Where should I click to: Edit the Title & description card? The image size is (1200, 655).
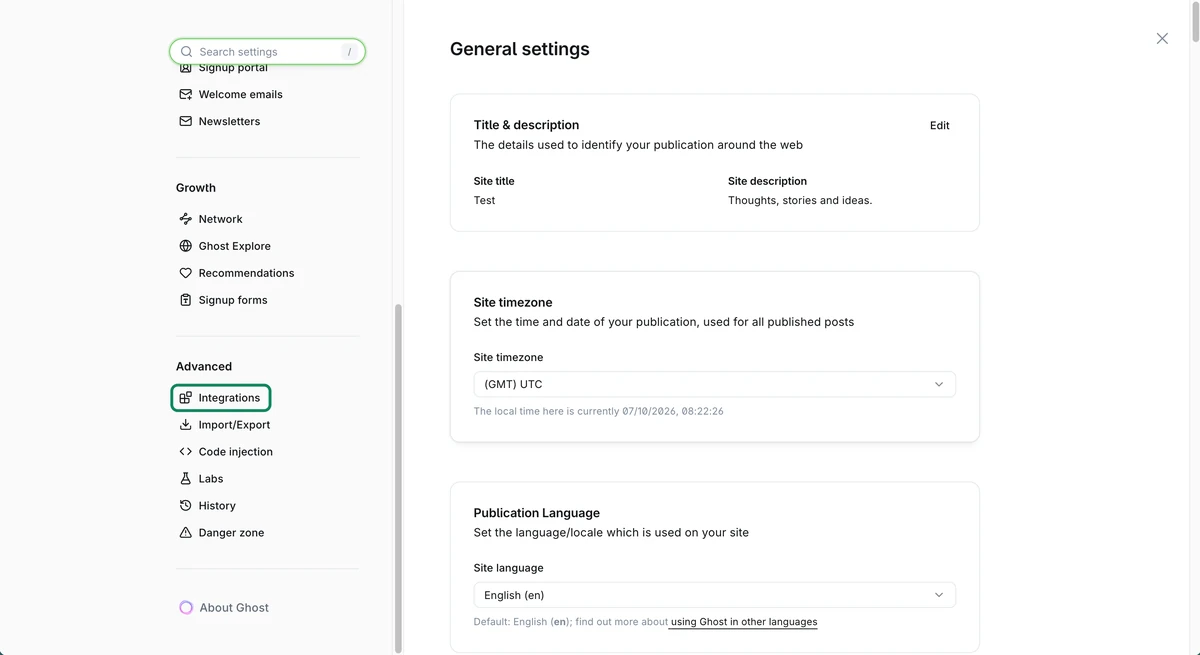click(940, 125)
